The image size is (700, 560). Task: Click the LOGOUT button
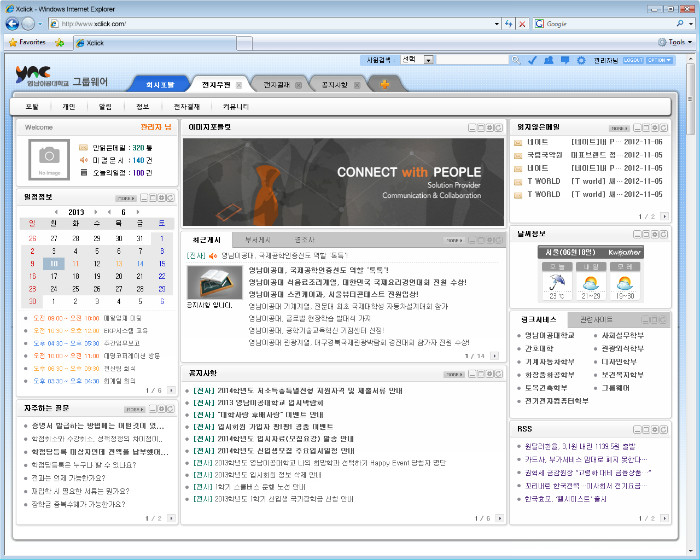(x=633, y=60)
